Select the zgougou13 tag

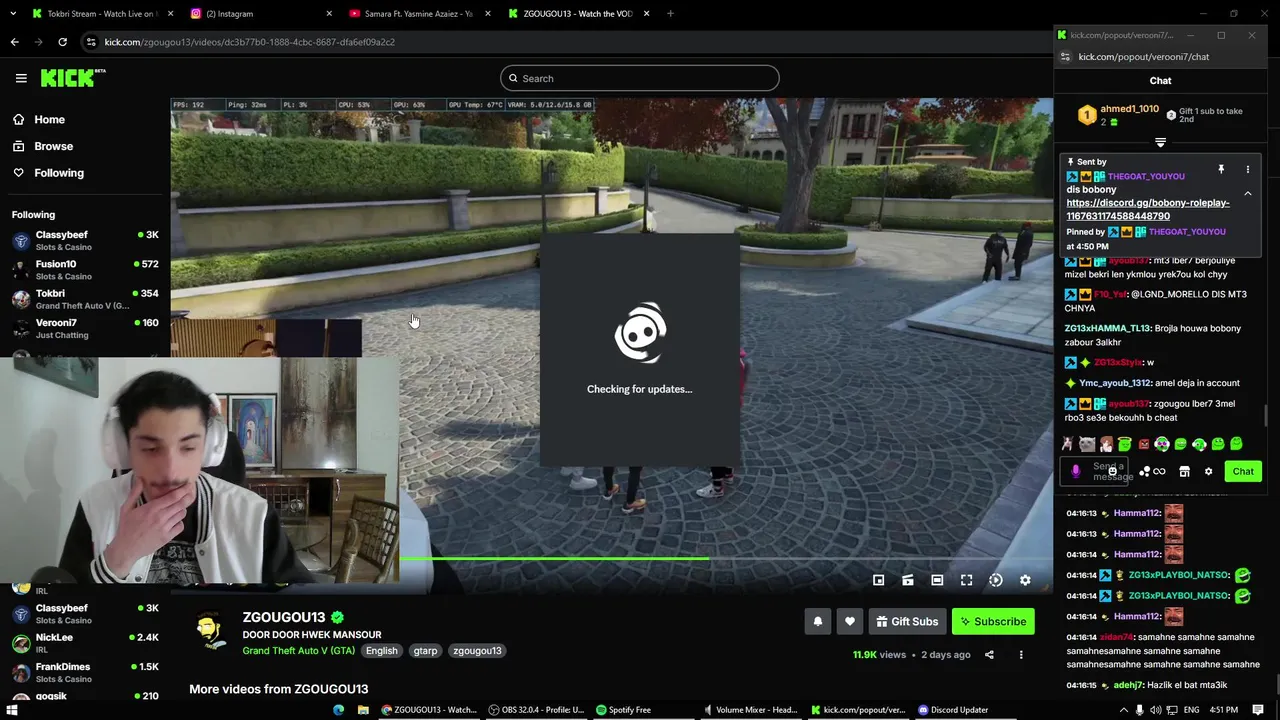click(x=477, y=651)
